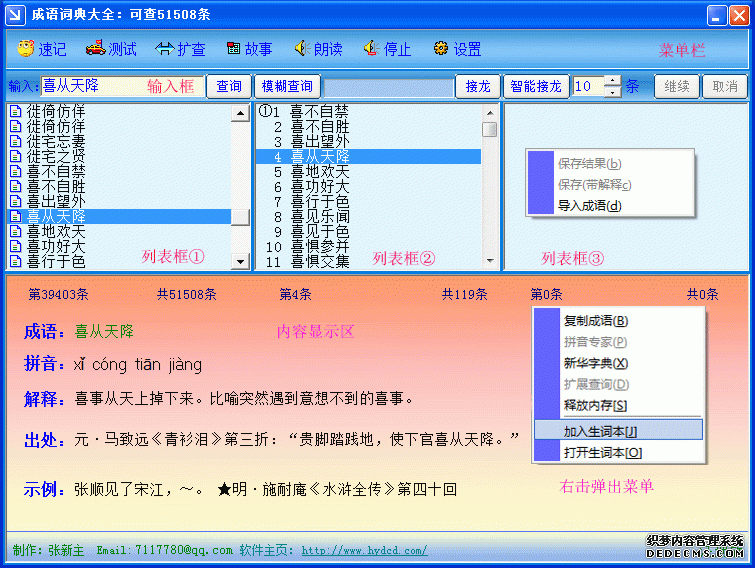Increase the count with spinner up arrow
Viewport: 755px width, 568px height.
click(x=612, y=81)
